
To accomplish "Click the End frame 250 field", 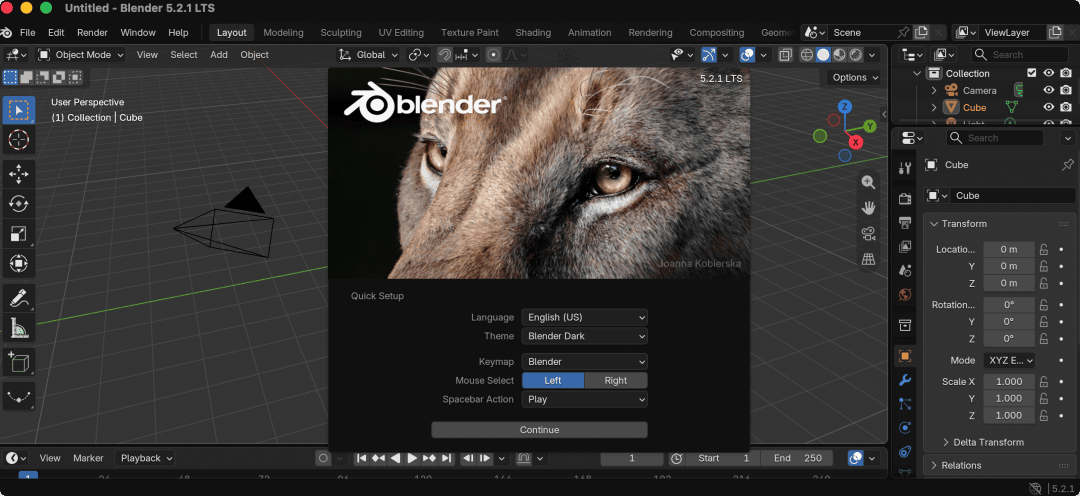I will click(798, 458).
